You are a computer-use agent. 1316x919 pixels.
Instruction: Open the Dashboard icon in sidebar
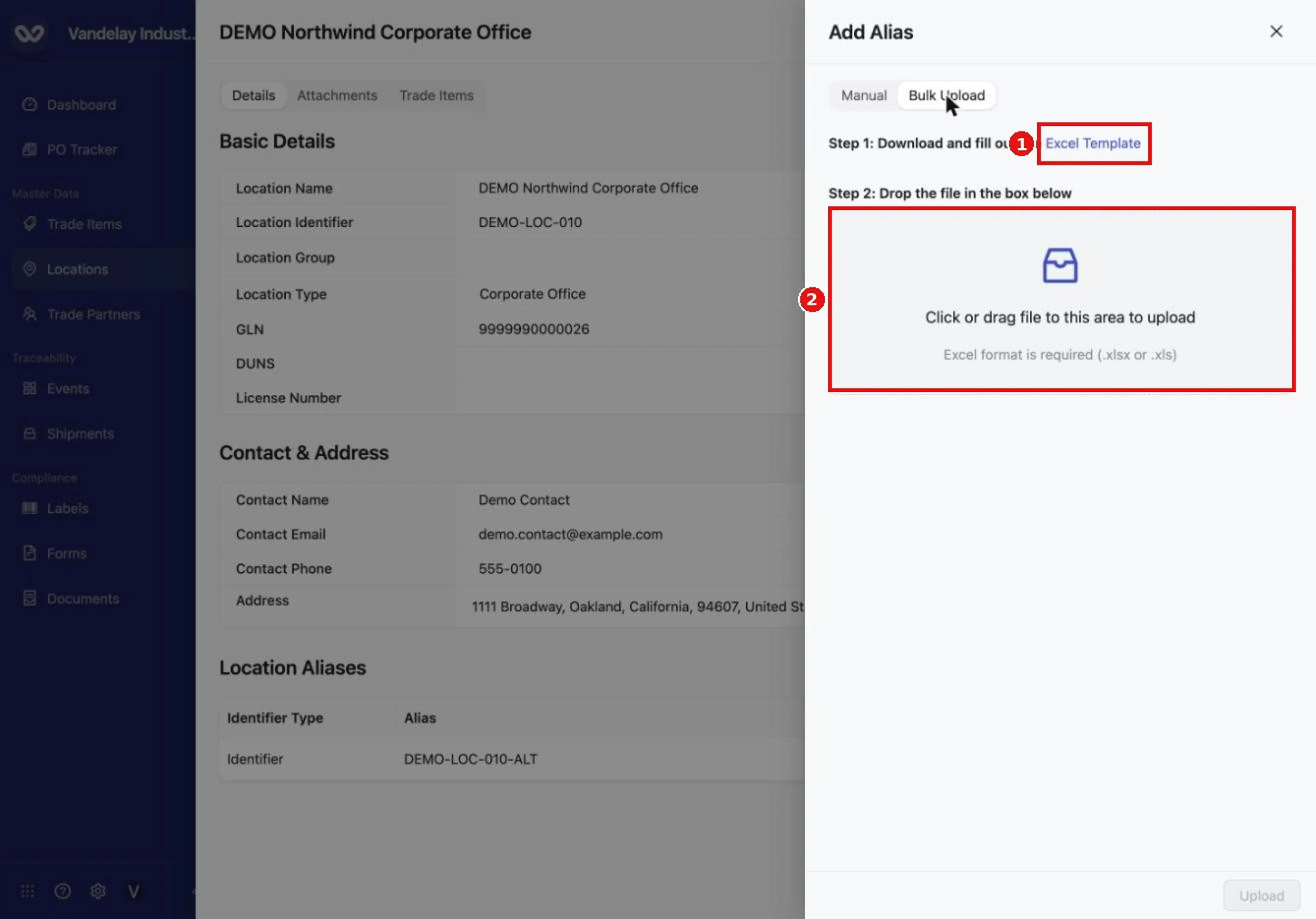point(29,104)
